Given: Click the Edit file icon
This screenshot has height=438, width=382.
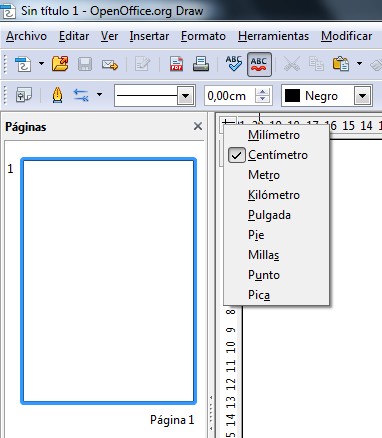Looking at the screenshot, I should [x=143, y=64].
